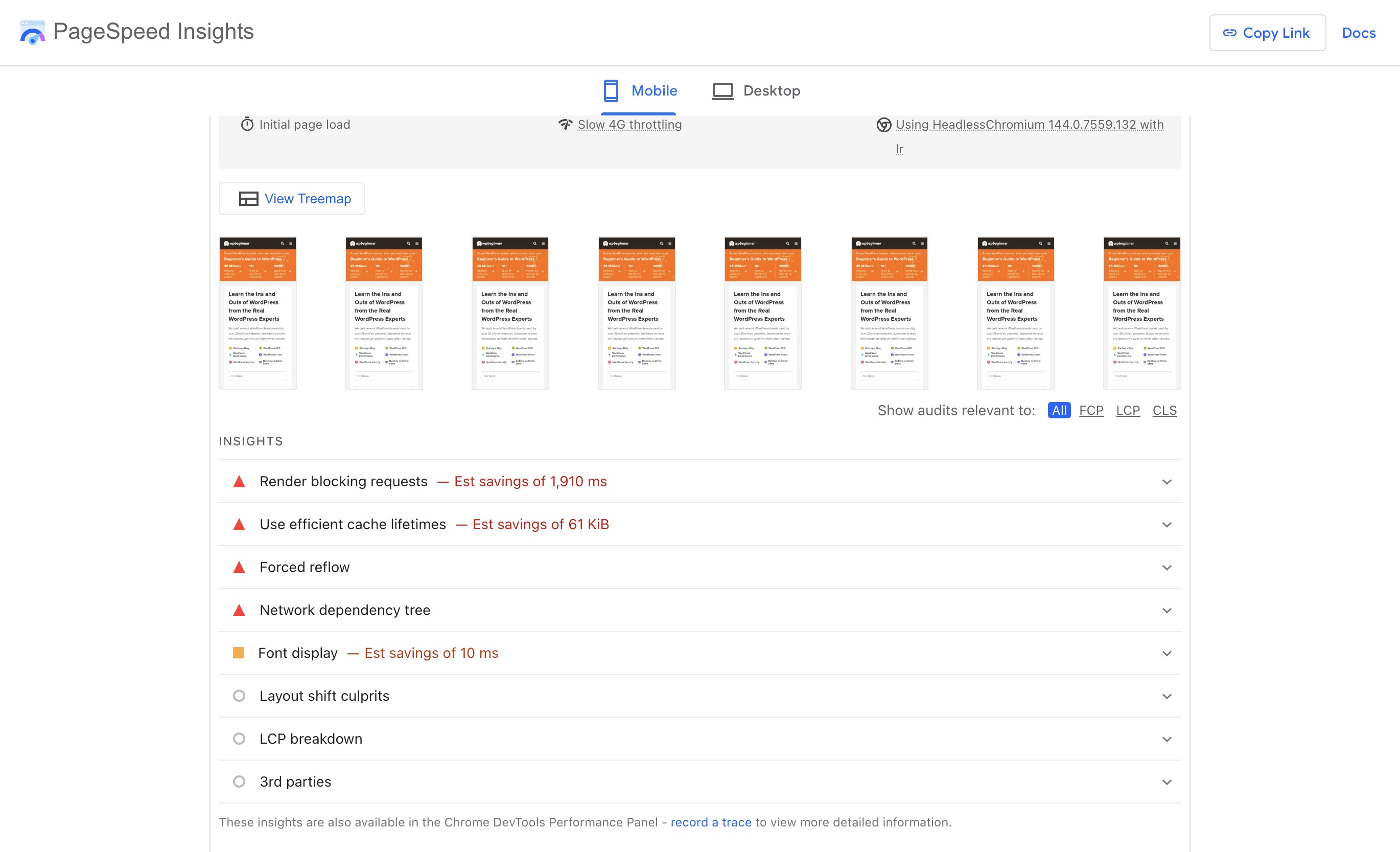Click the red triangle beside Render blocking requests
1400x852 pixels.
[x=239, y=482]
